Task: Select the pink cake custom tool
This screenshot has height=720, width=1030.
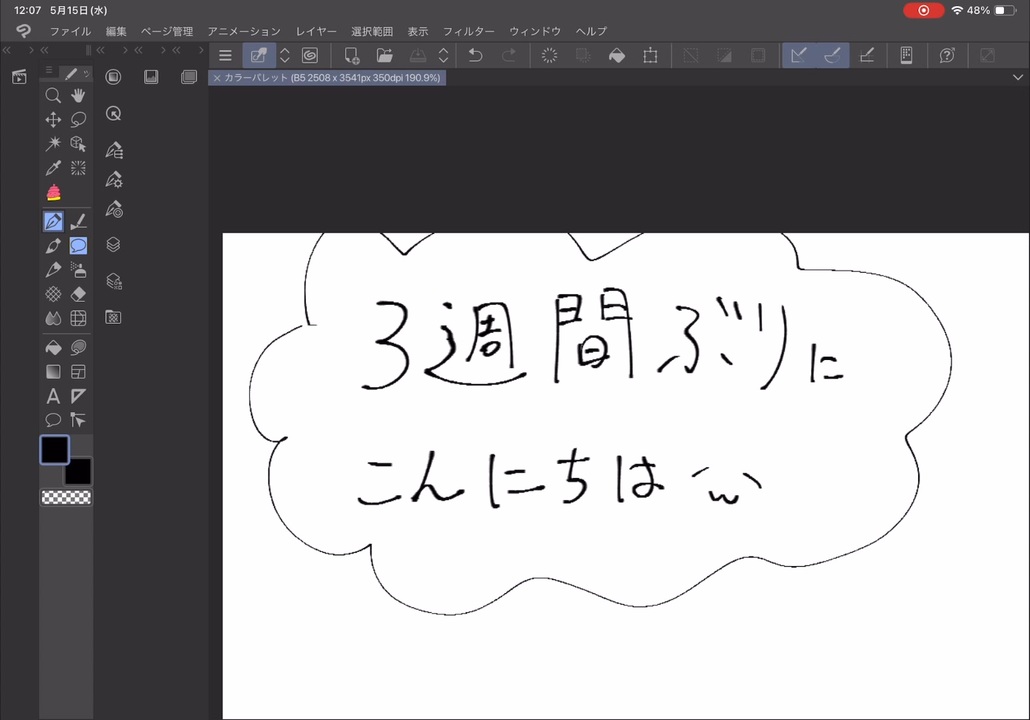Action: tap(53, 192)
